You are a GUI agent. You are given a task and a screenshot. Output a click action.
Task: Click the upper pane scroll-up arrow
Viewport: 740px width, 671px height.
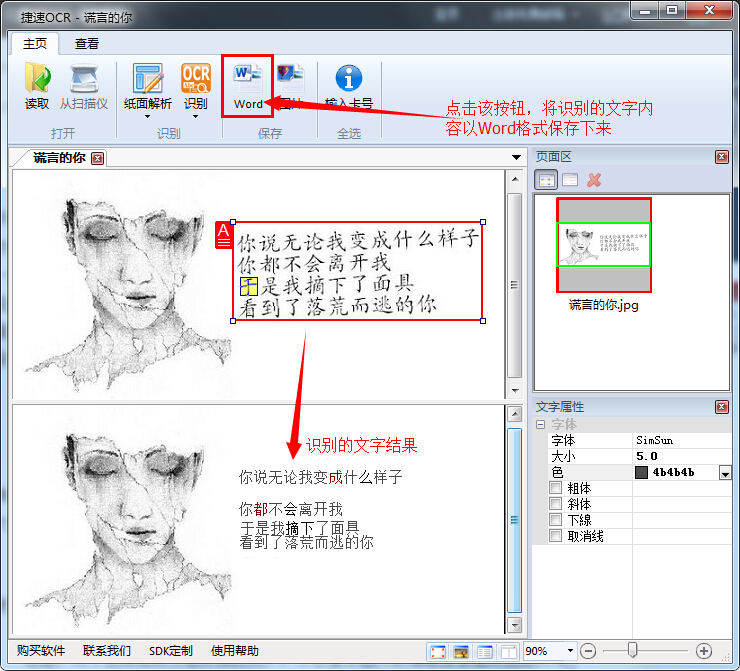tap(514, 179)
